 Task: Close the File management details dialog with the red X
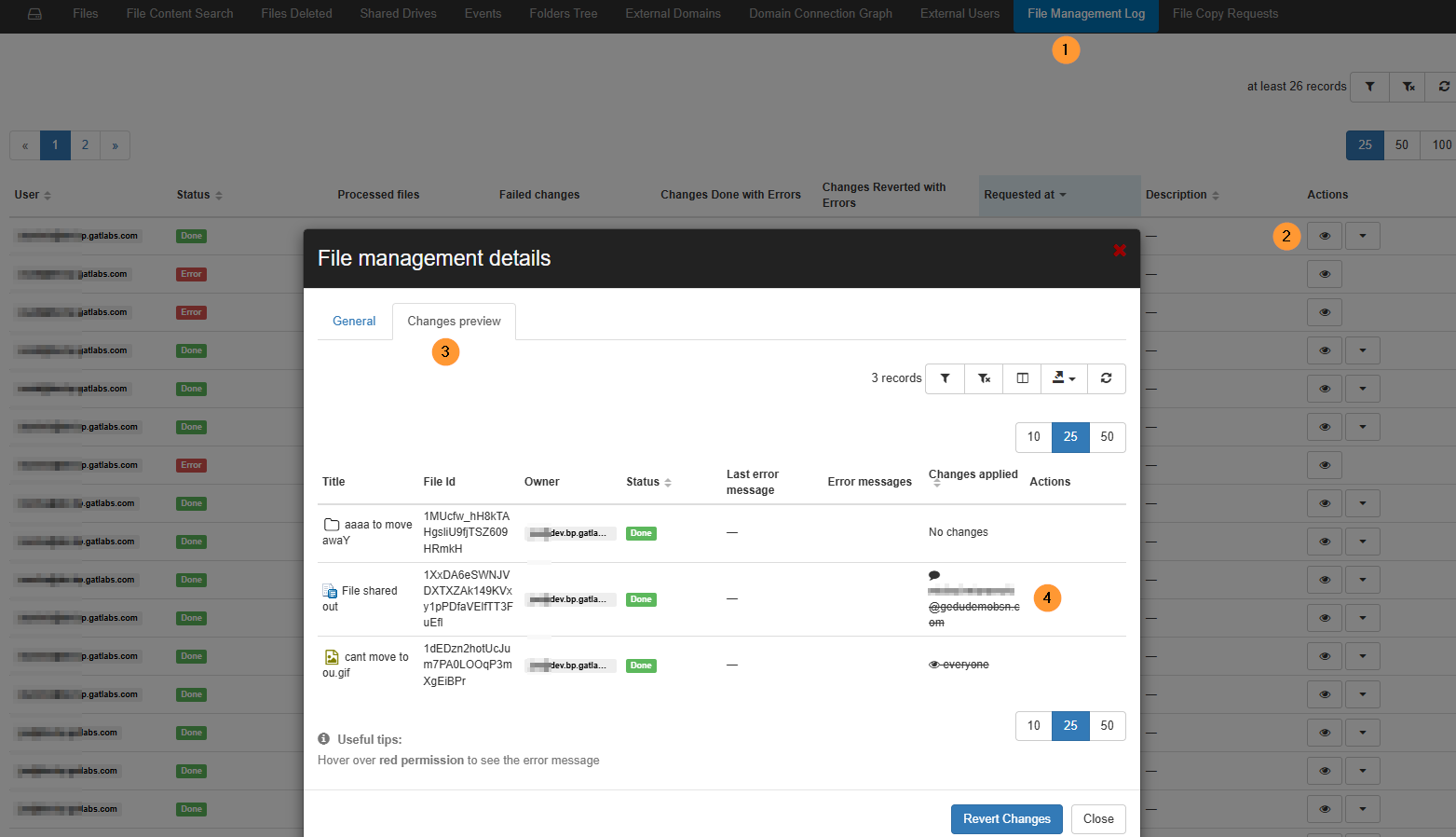click(x=1120, y=250)
